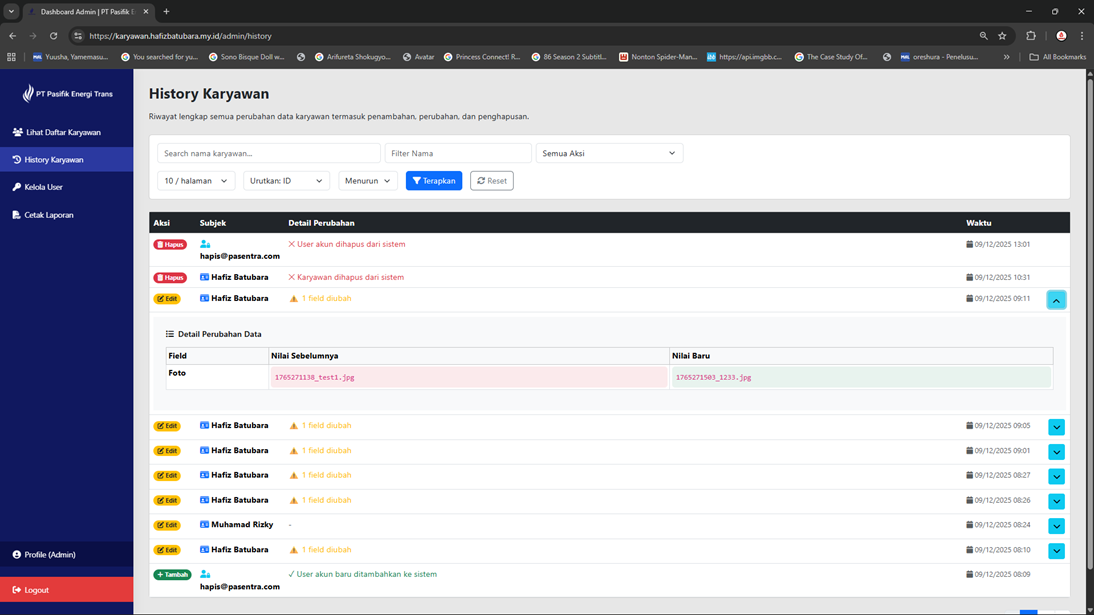Open the Menurun sort order dropdown
Viewport: 1094px width, 615px height.
(x=368, y=181)
